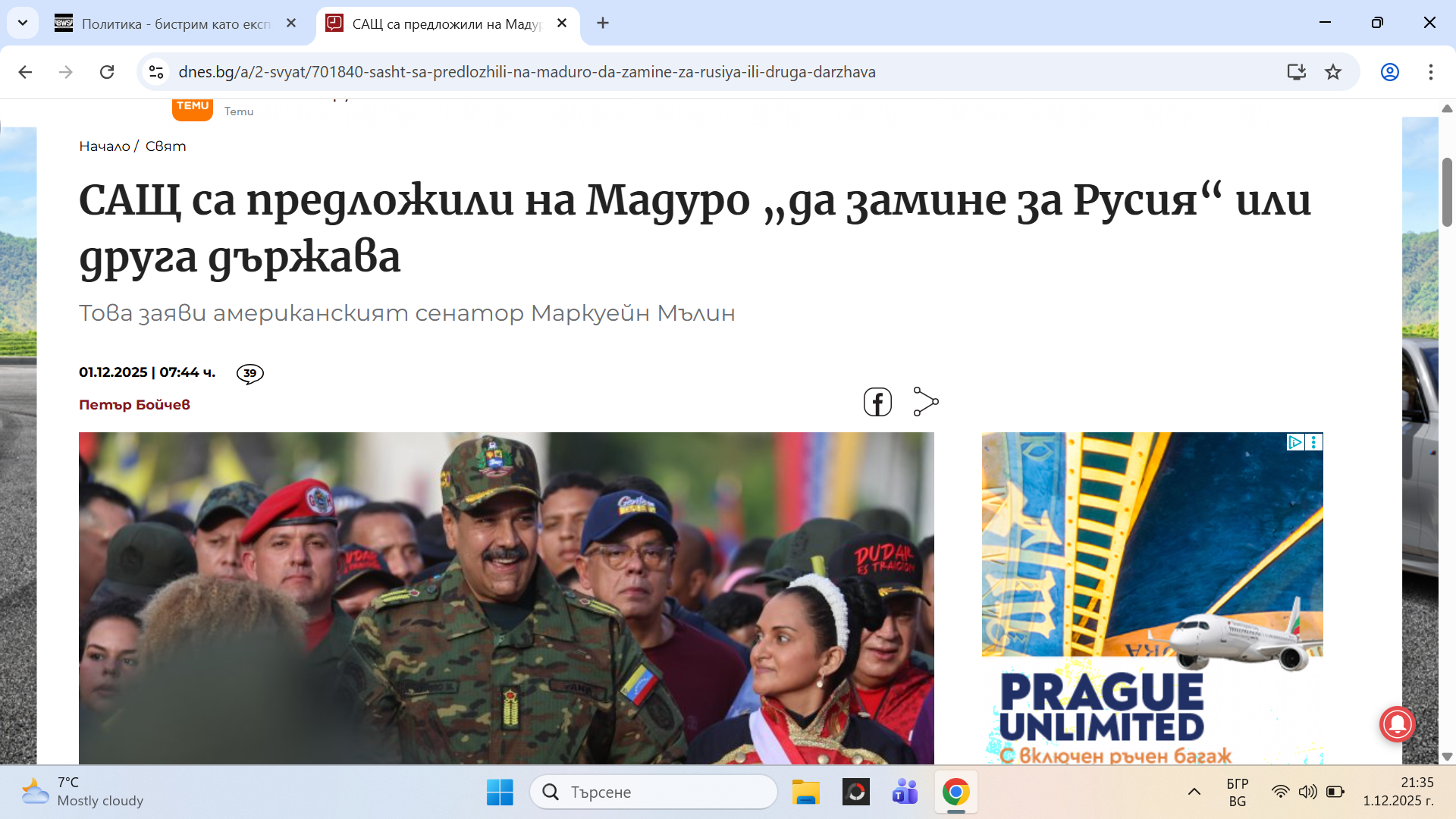Reload the current page
This screenshot has height=819, width=1456.
point(107,72)
